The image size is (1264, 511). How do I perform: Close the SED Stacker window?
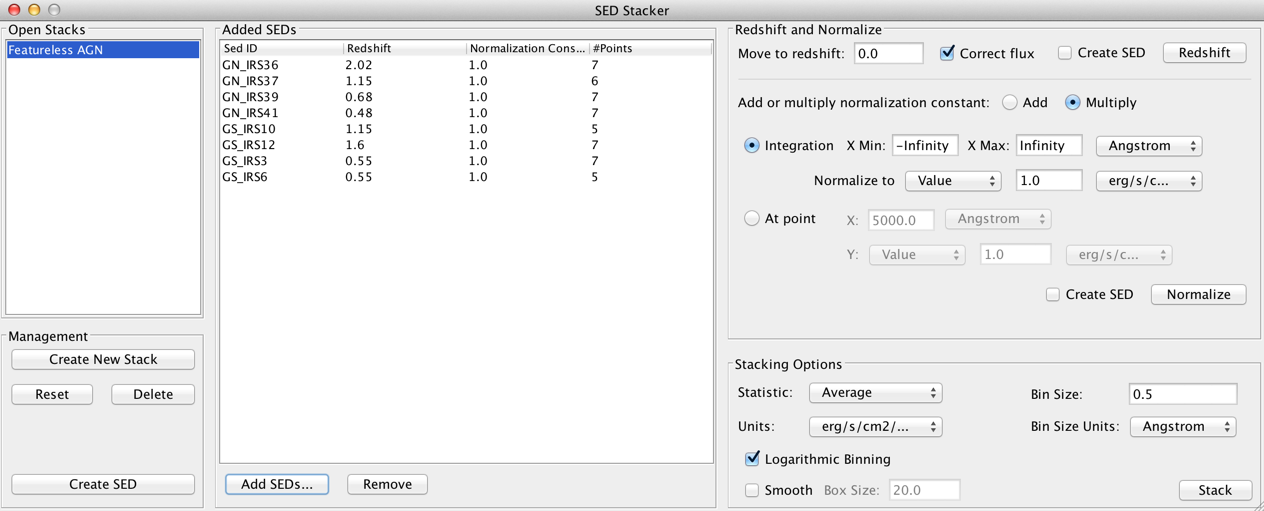tap(14, 10)
